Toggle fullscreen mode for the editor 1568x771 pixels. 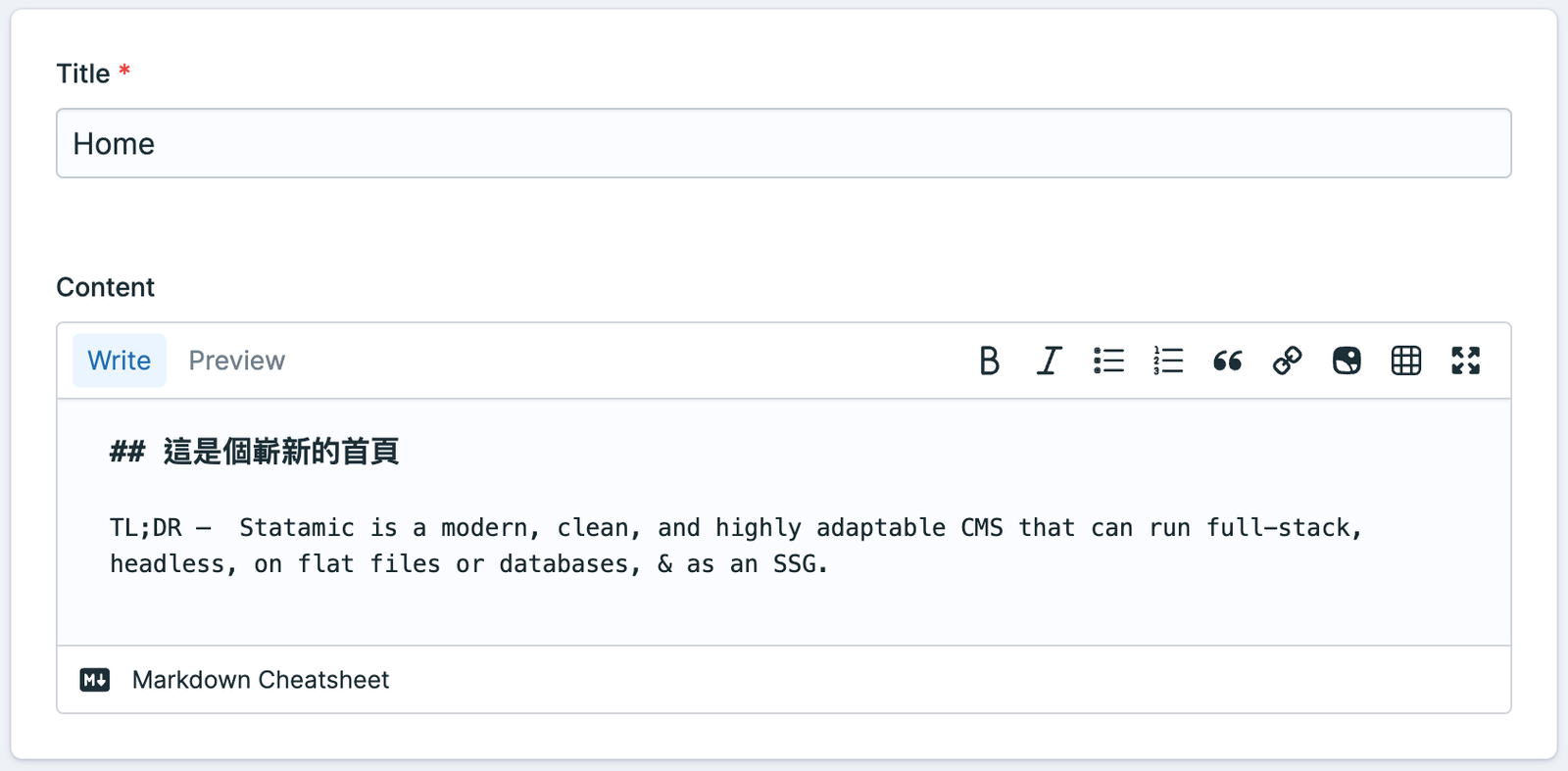tap(1465, 361)
